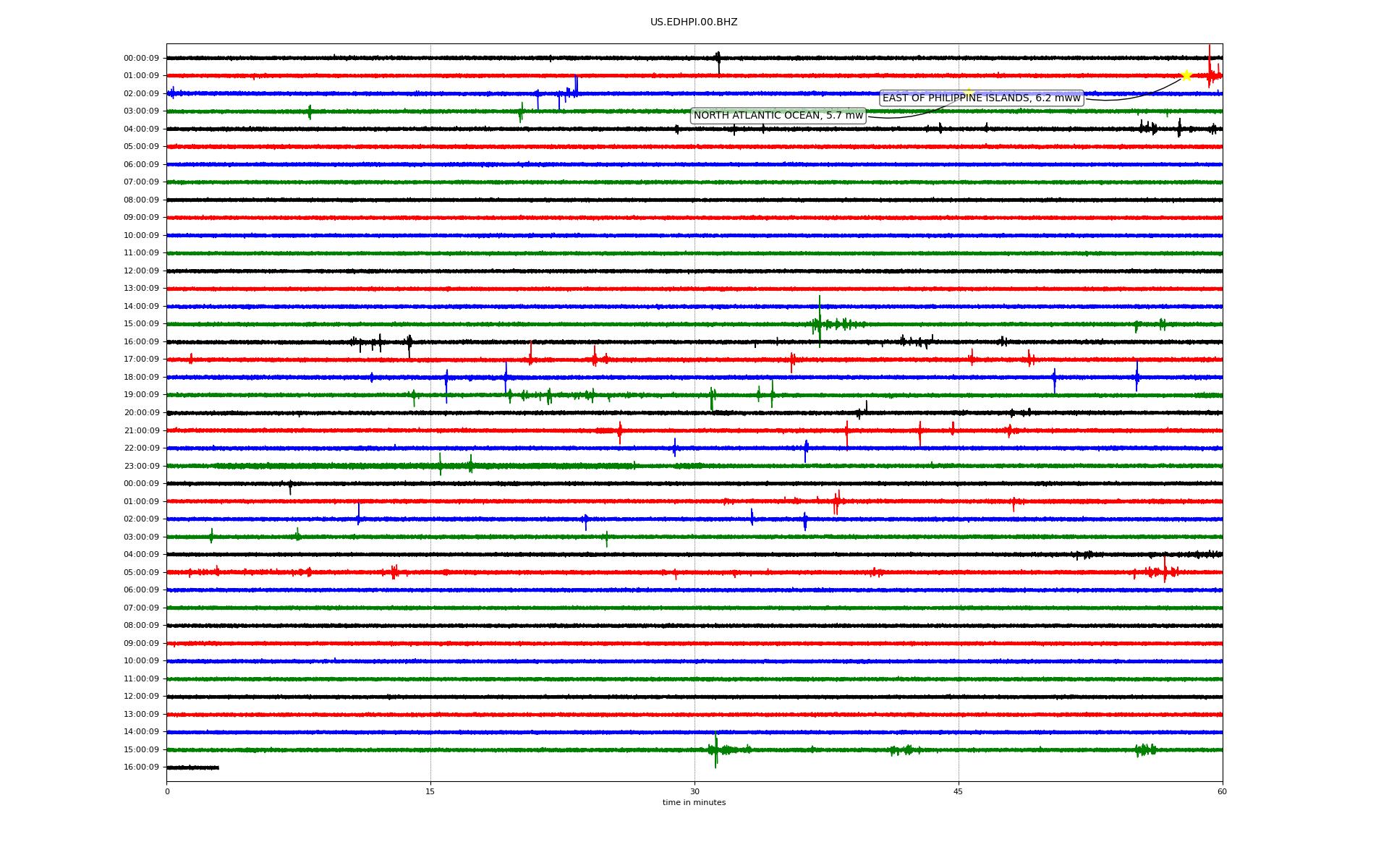Select the 19:00:09 trace row label

click(141, 395)
